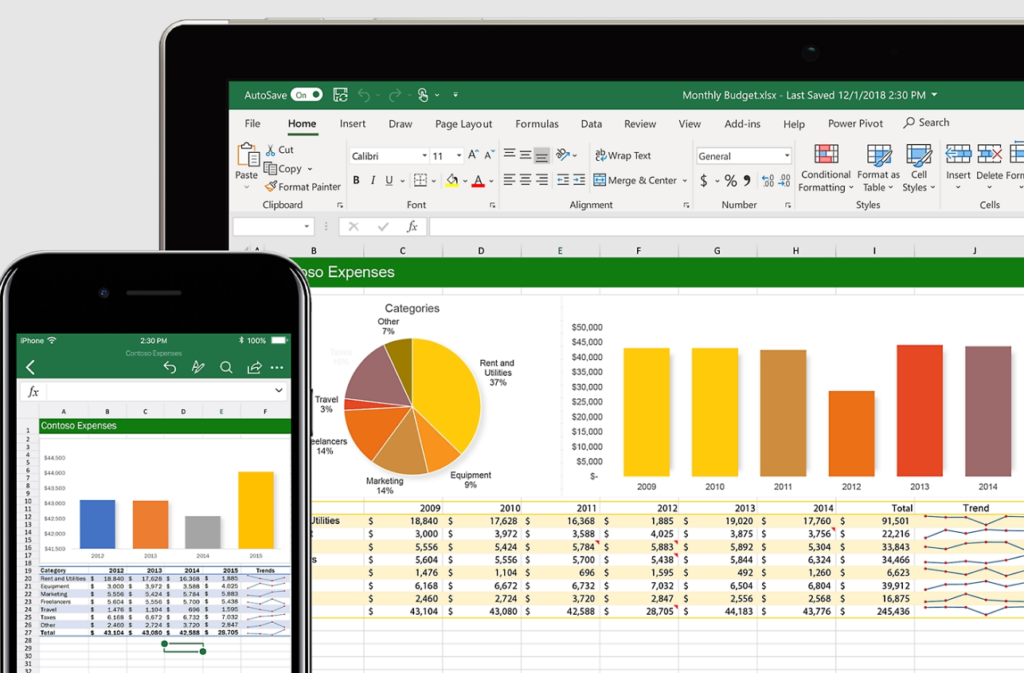Image resolution: width=1024 pixels, height=673 pixels.
Task: Open Search in the ribbon
Action: 926,122
